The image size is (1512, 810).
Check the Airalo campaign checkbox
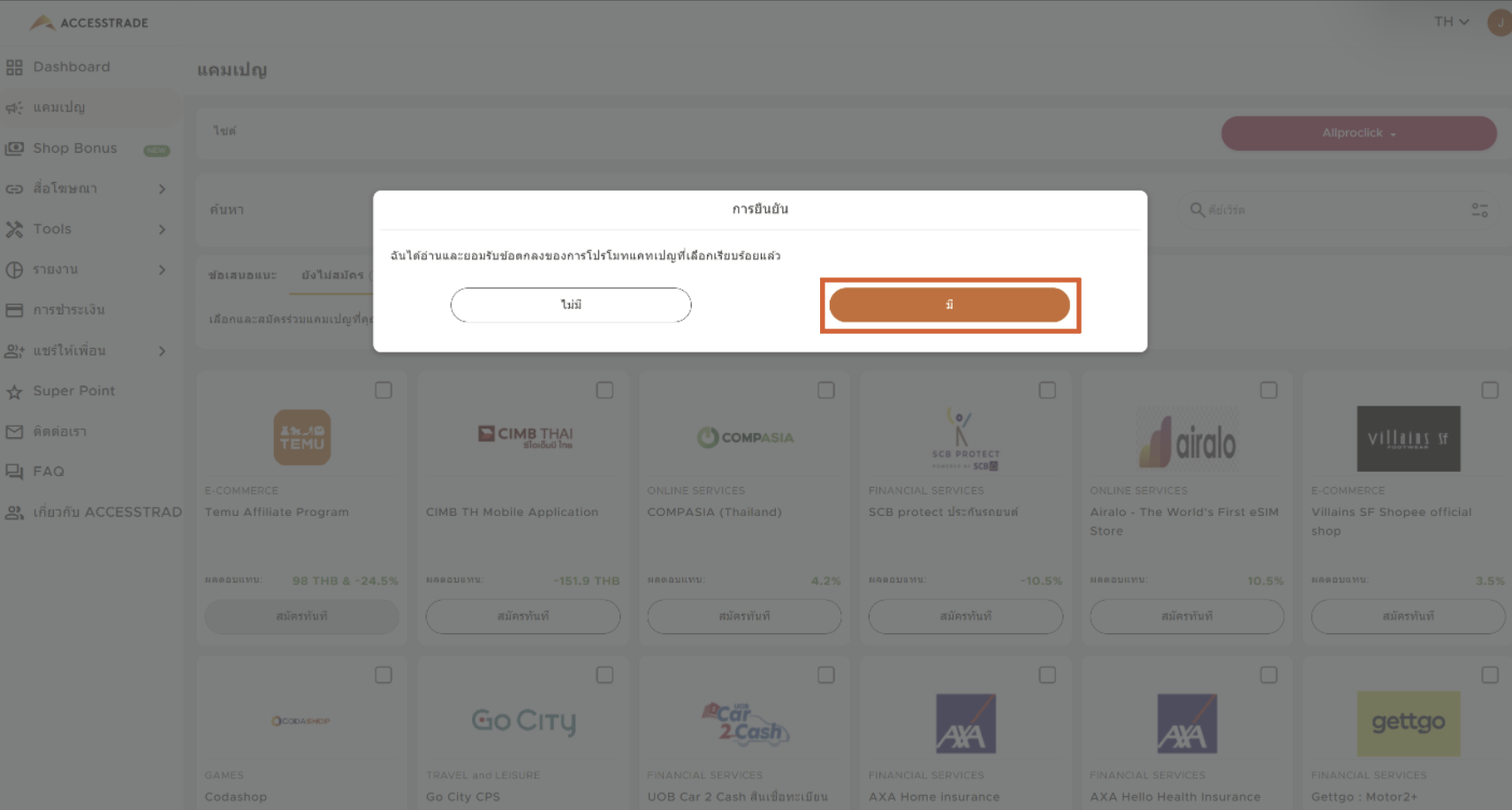(x=1269, y=390)
